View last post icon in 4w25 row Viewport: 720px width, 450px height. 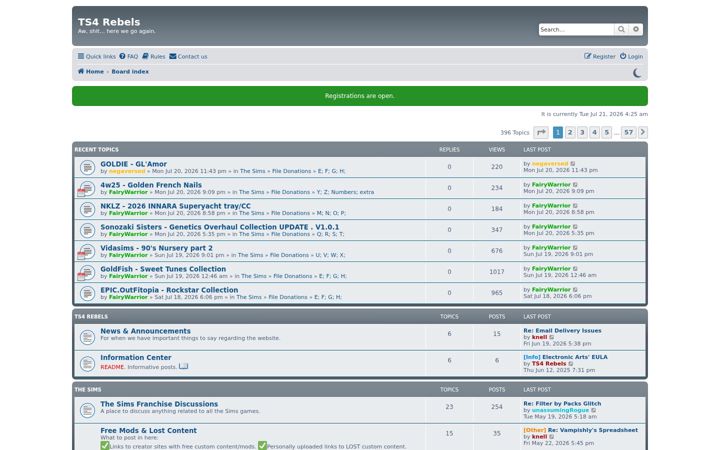[x=575, y=185]
